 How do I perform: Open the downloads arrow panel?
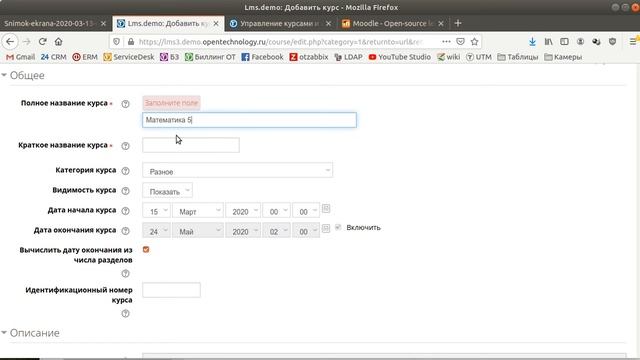(532, 42)
